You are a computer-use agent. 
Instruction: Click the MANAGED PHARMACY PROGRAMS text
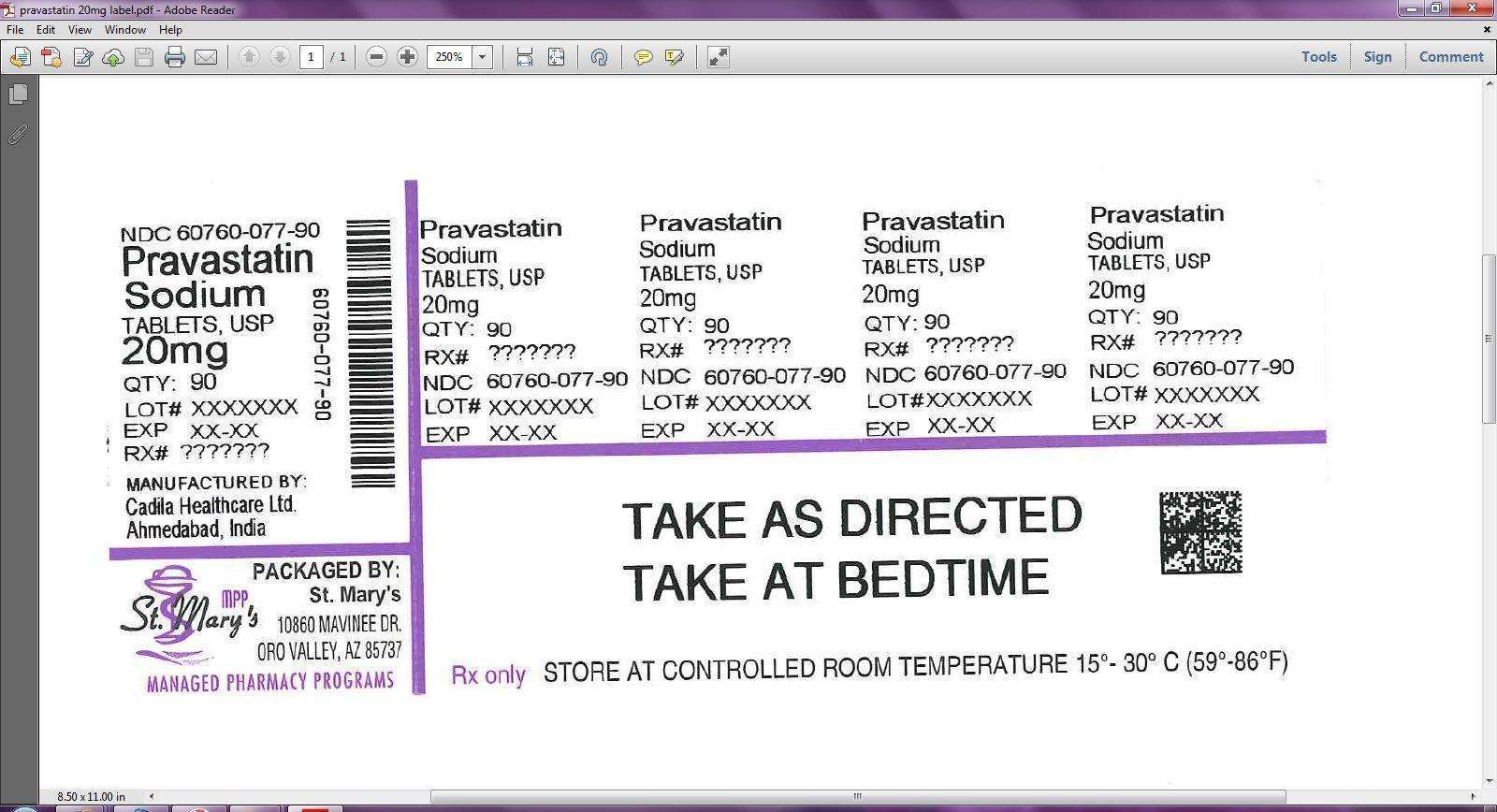(270, 682)
